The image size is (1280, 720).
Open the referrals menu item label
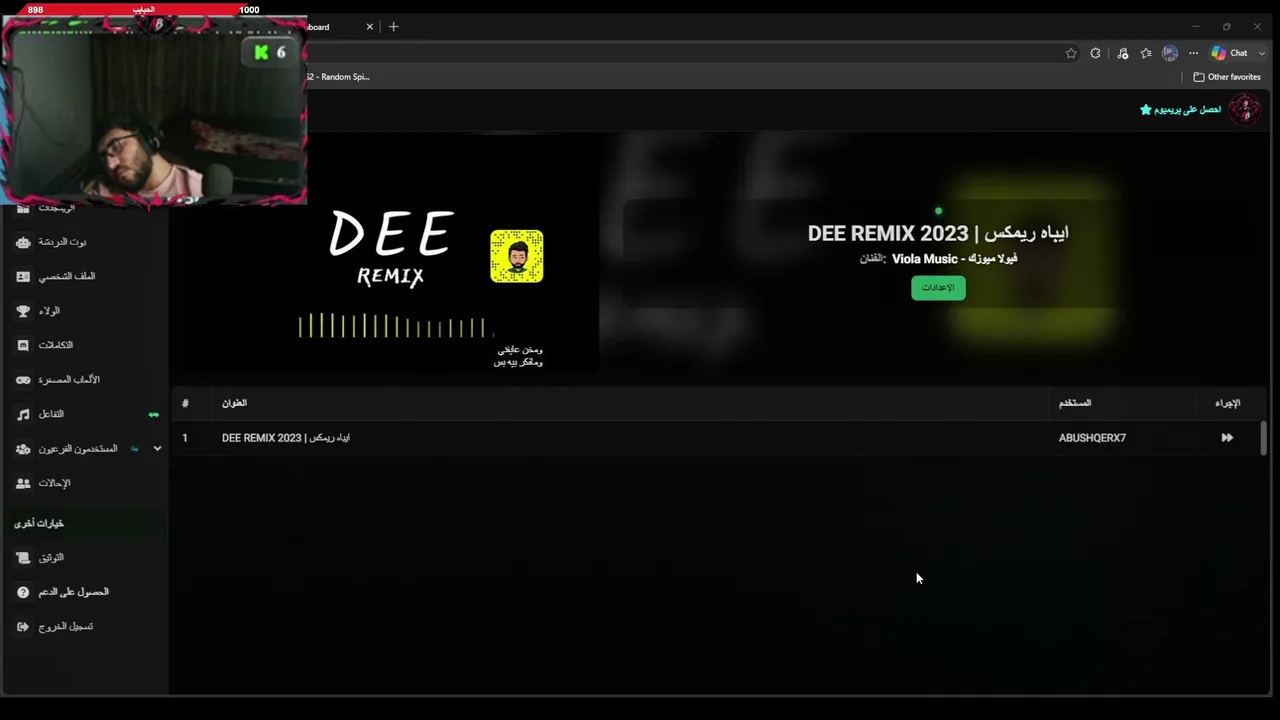(54, 483)
